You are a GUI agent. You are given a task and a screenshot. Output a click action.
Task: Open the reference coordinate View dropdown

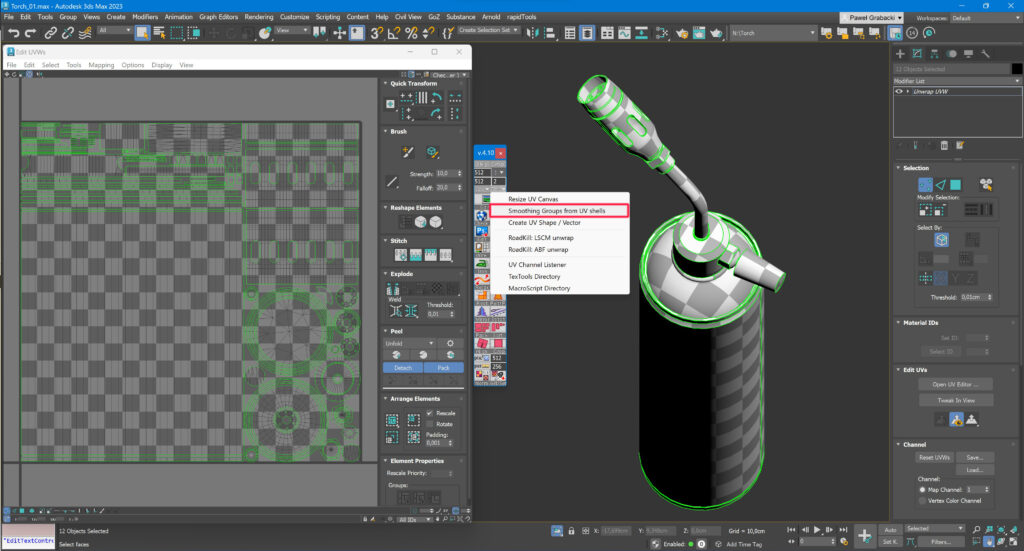[x=291, y=30]
